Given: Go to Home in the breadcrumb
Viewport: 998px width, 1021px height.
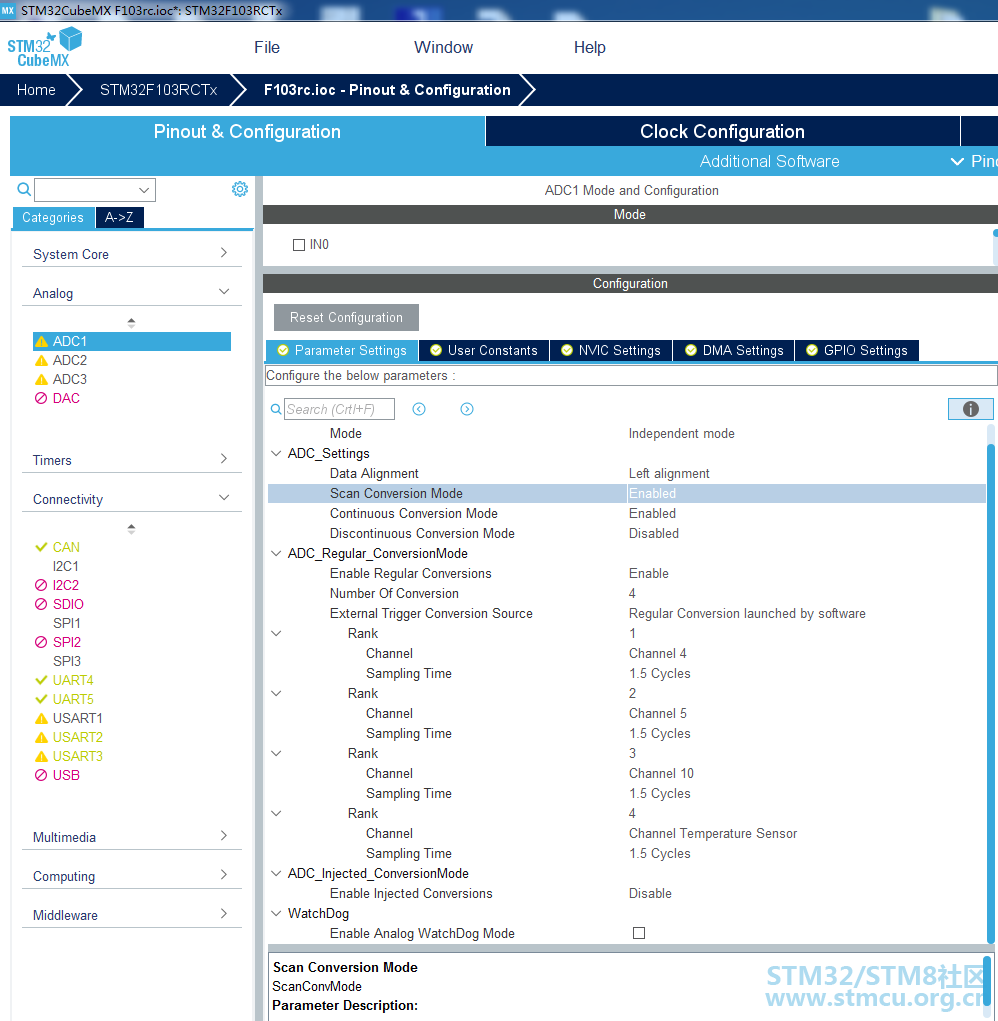Looking at the screenshot, I should [36, 90].
